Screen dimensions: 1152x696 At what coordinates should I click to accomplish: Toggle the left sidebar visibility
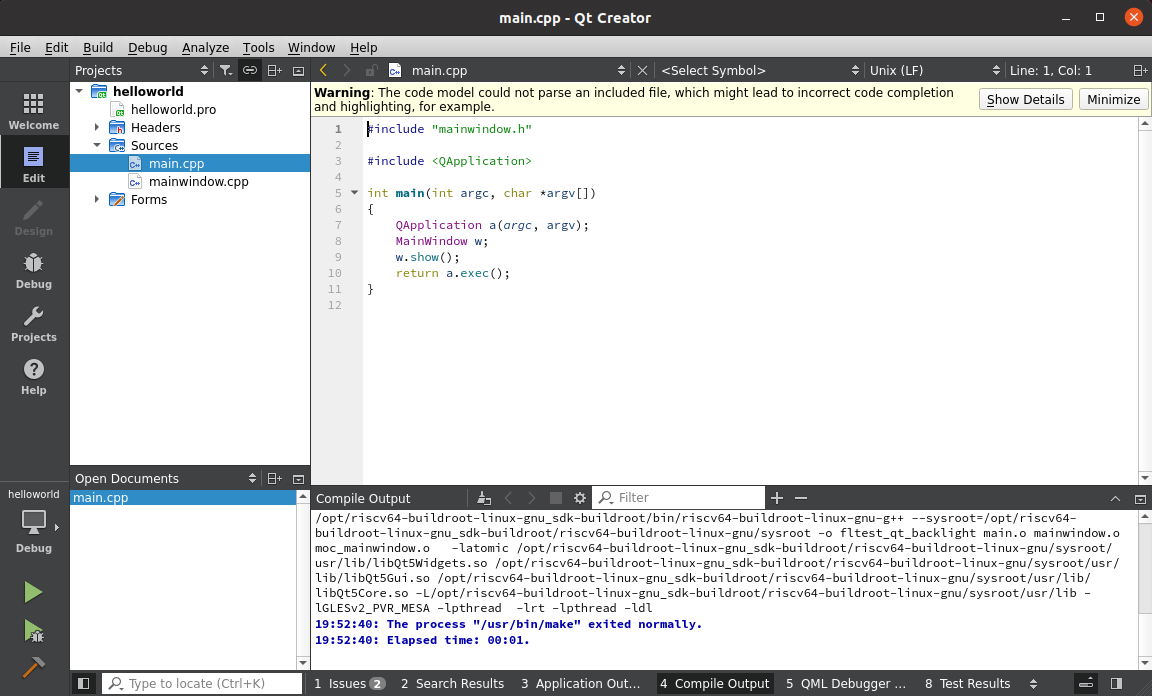[x=84, y=684]
